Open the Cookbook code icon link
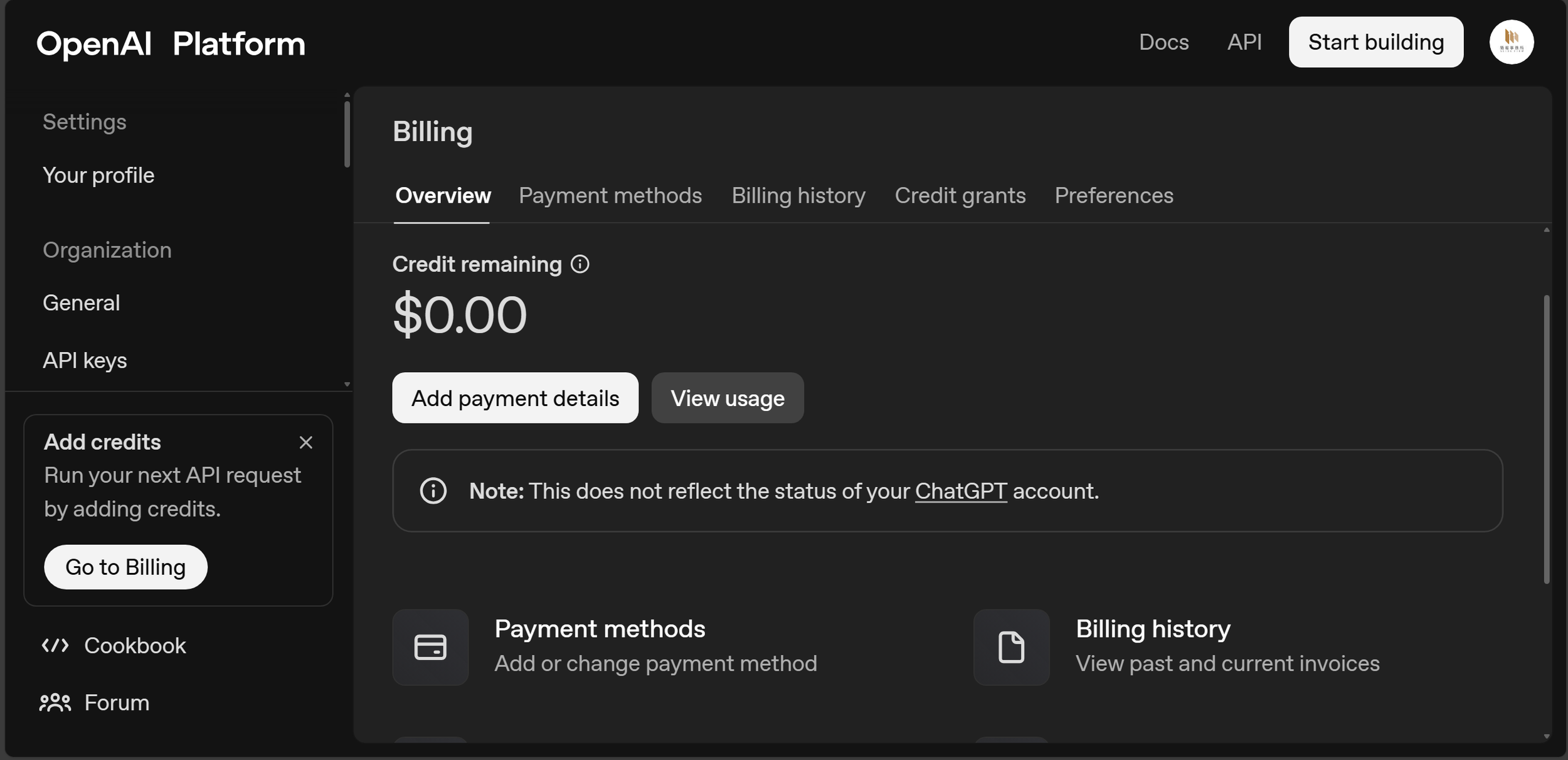Image resolution: width=1568 pixels, height=760 pixels. (x=55, y=645)
